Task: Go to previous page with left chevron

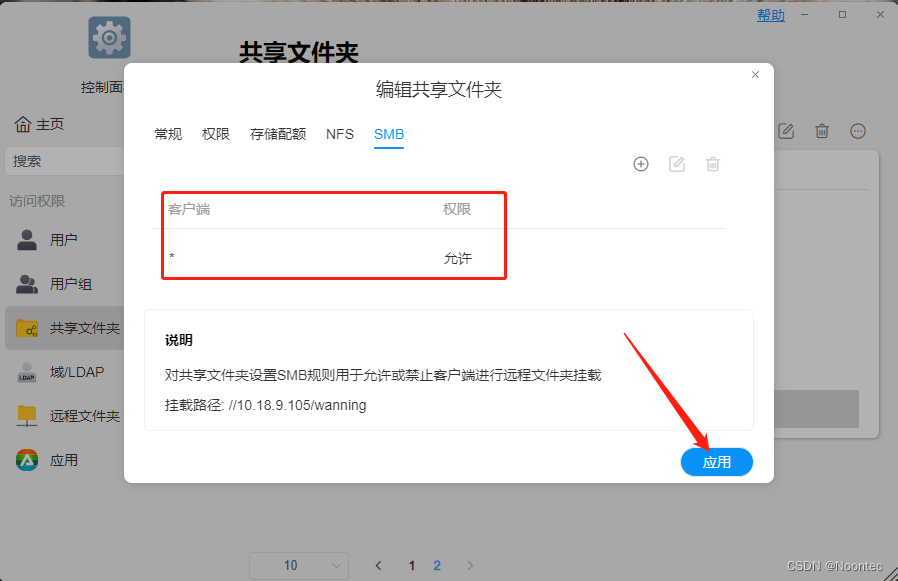Action: coord(378,565)
